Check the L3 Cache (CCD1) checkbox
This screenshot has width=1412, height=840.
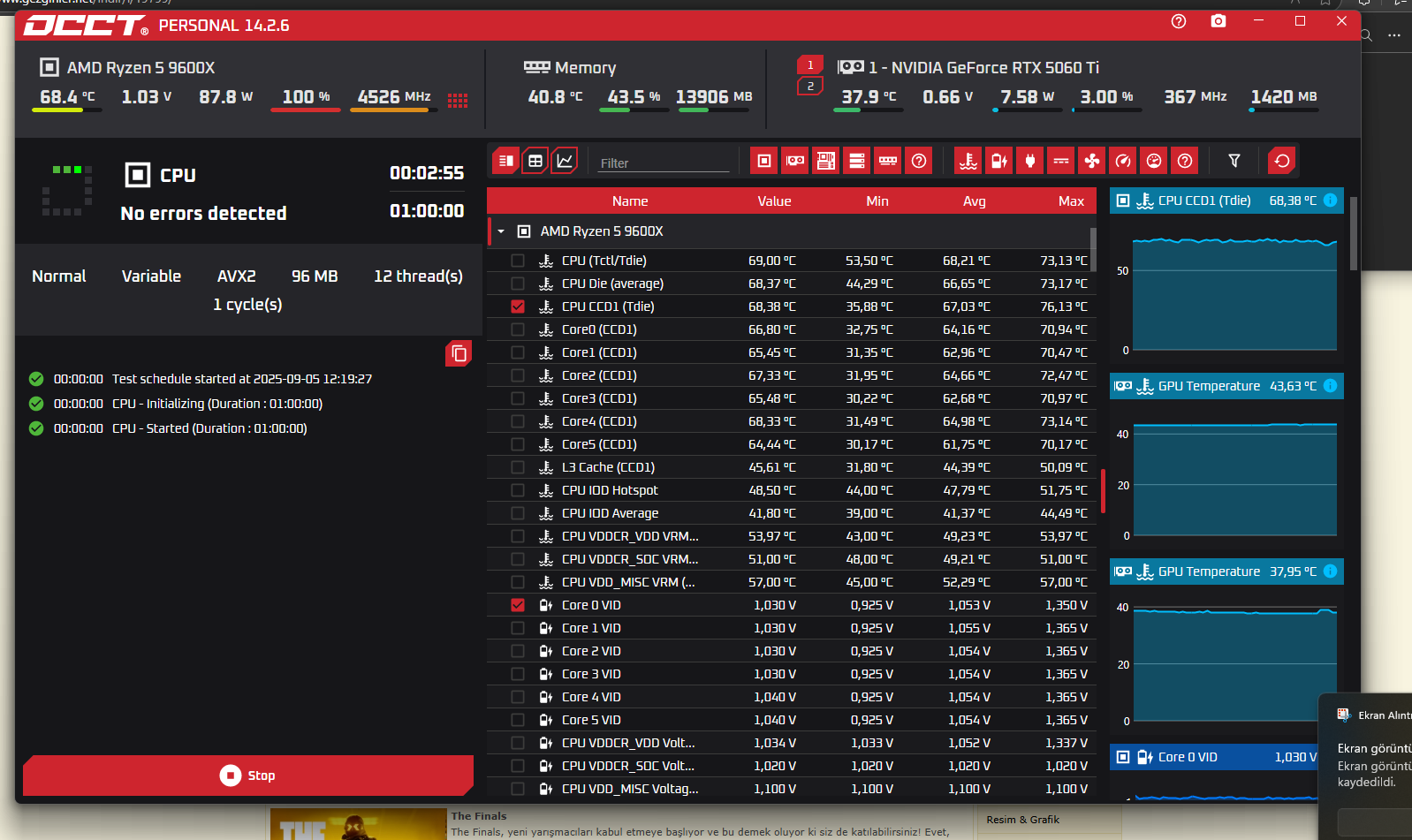pos(518,467)
